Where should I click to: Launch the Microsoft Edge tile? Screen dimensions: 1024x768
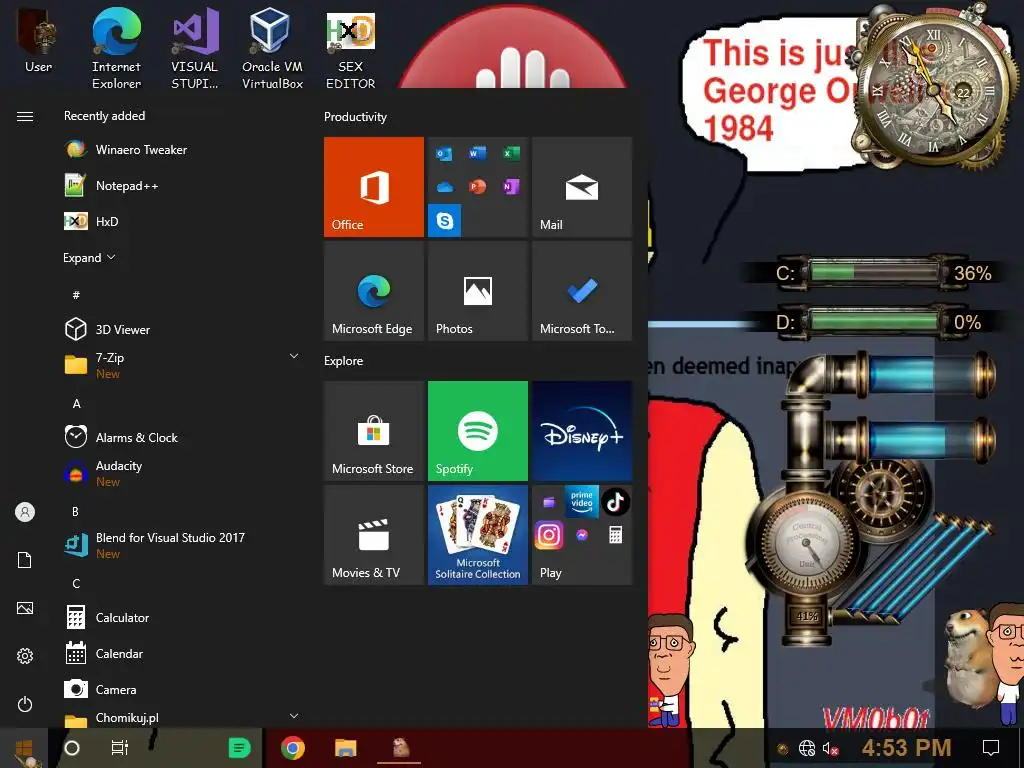click(x=374, y=291)
